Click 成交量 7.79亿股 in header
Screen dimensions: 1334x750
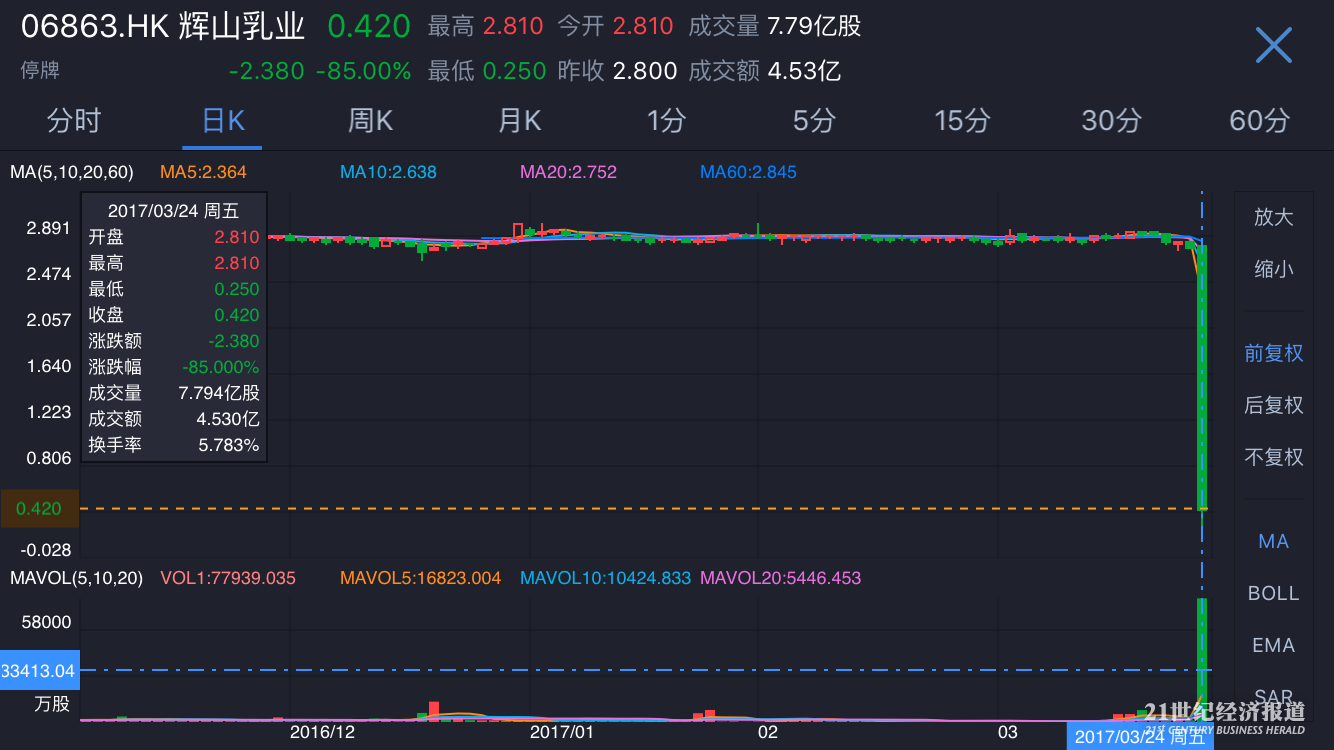tap(775, 27)
